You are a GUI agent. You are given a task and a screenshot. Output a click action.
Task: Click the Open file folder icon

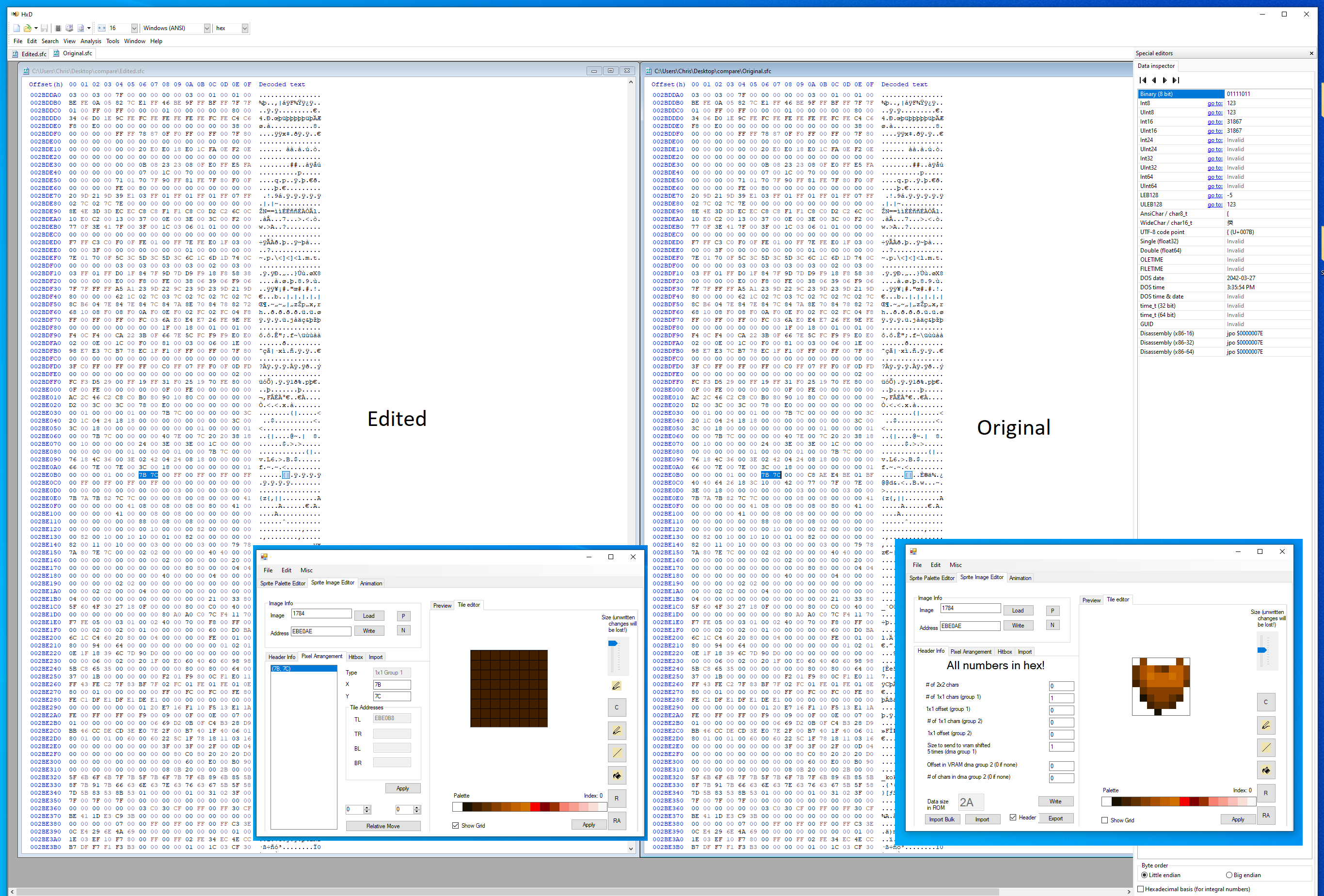(27, 28)
